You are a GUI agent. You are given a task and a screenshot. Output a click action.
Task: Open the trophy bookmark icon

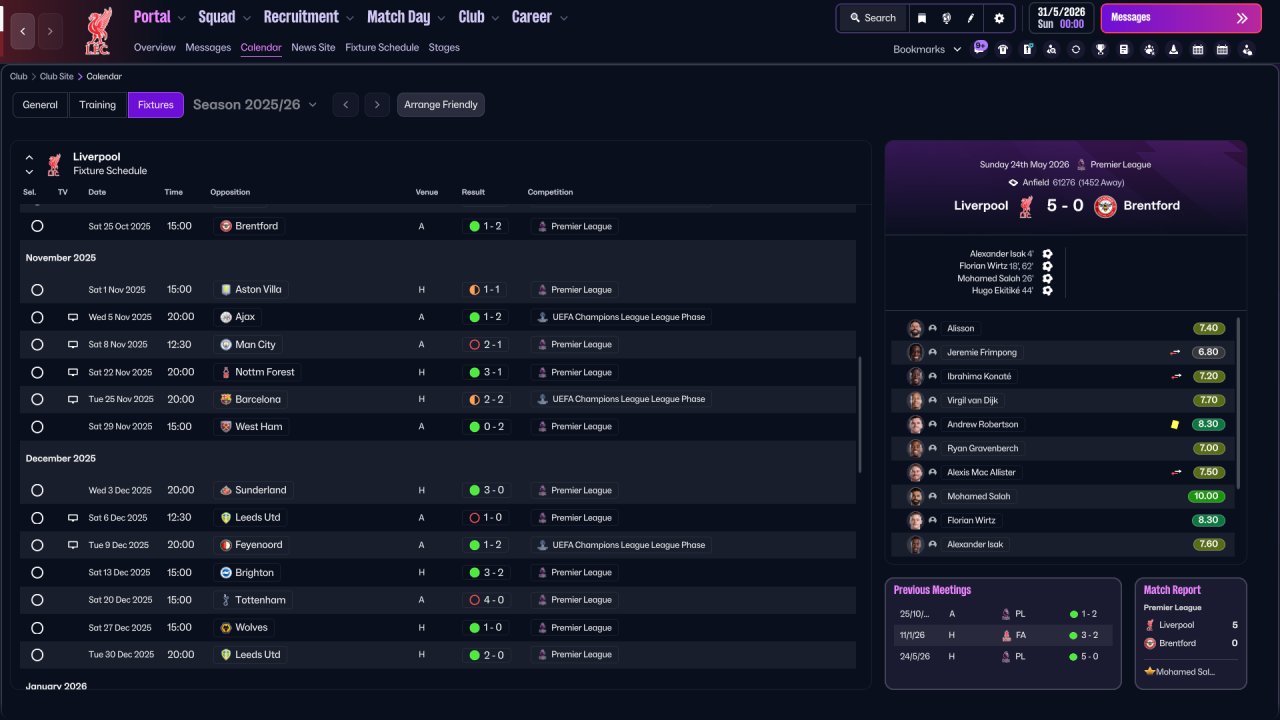[x=1100, y=49]
